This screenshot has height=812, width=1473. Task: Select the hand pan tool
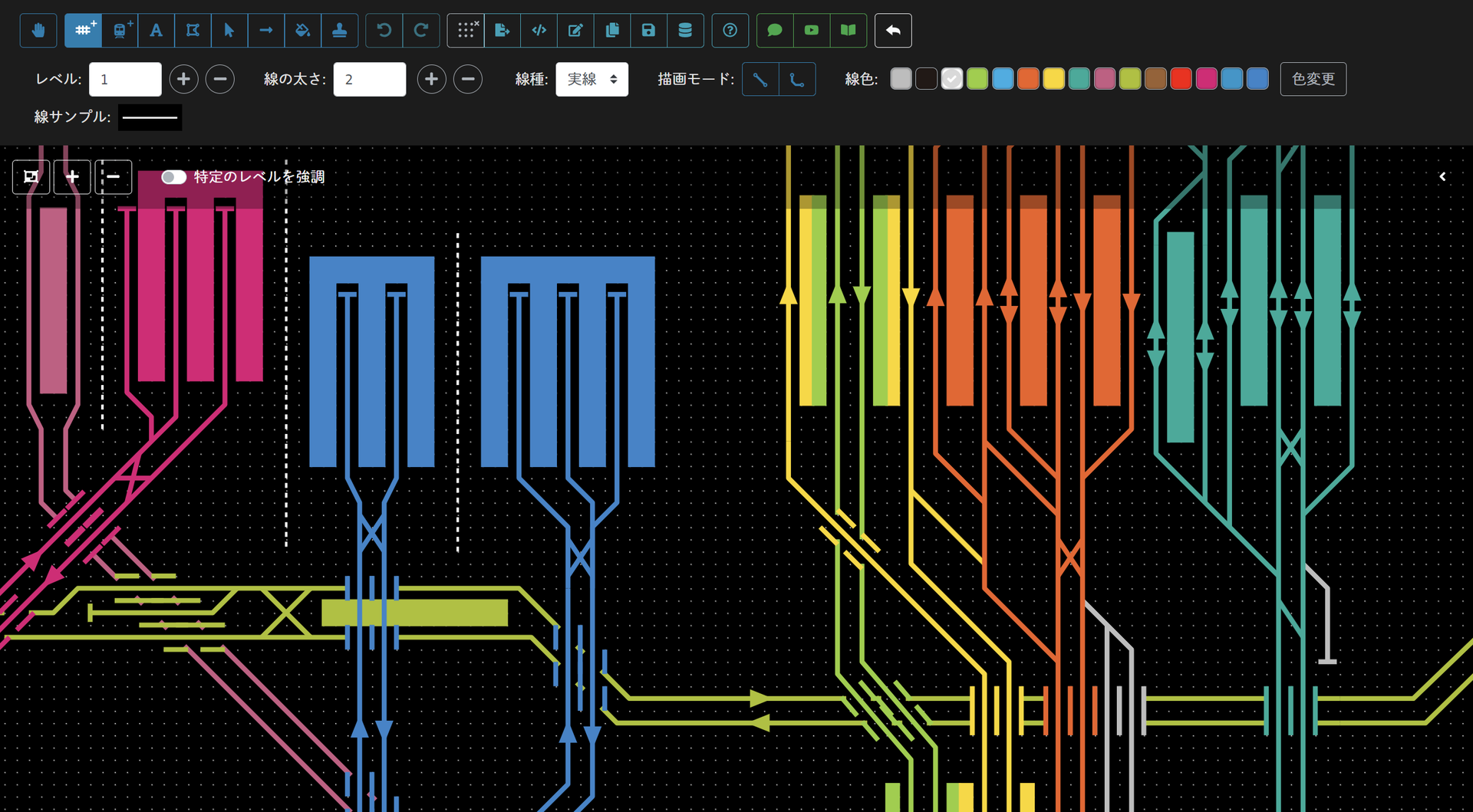coord(38,31)
